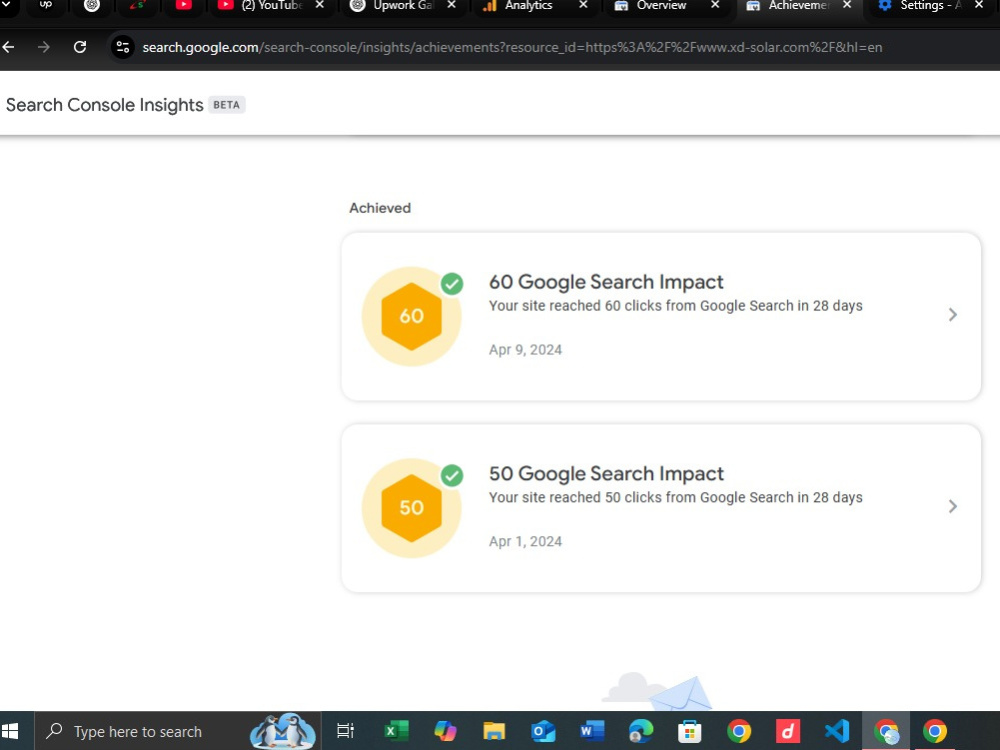1000x750 pixels.
Task: Expand chevron on 50 clicks achievement
Action: (x=952, y=506)
